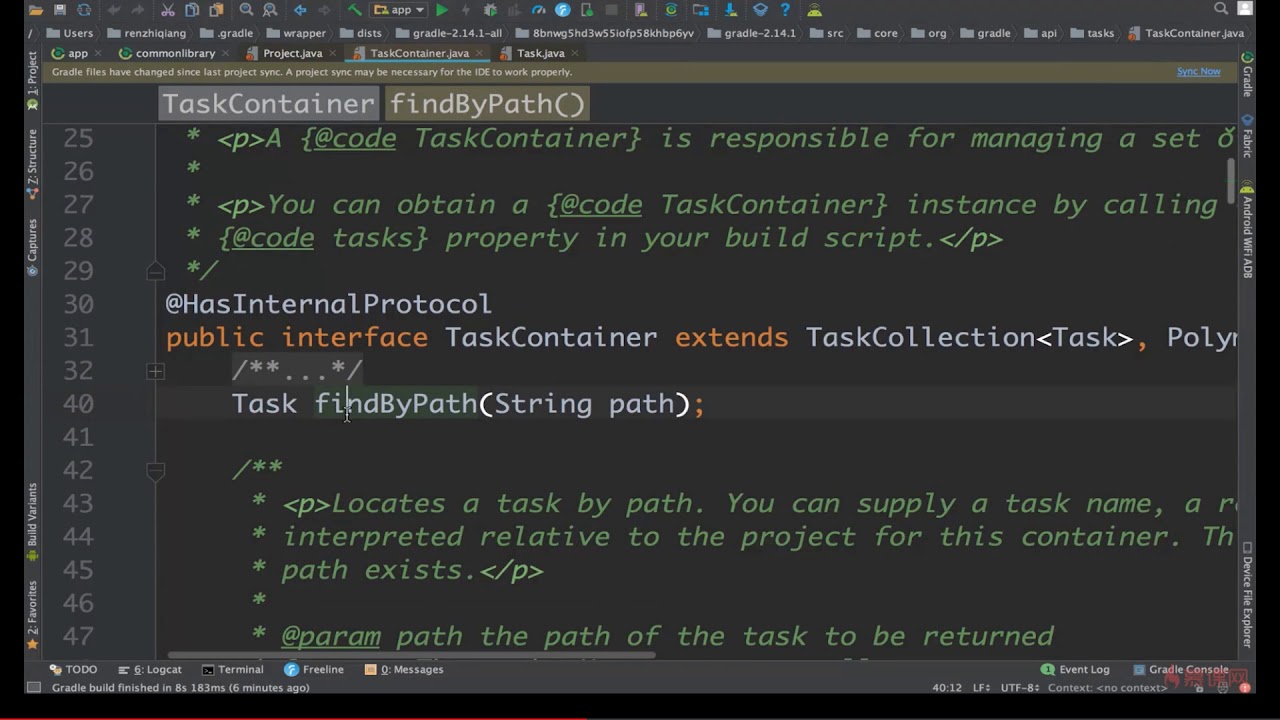The height and width of the screenshot is (720, 1280).
Task: Start debugging with the bug icon
Action: pos(490,10)
